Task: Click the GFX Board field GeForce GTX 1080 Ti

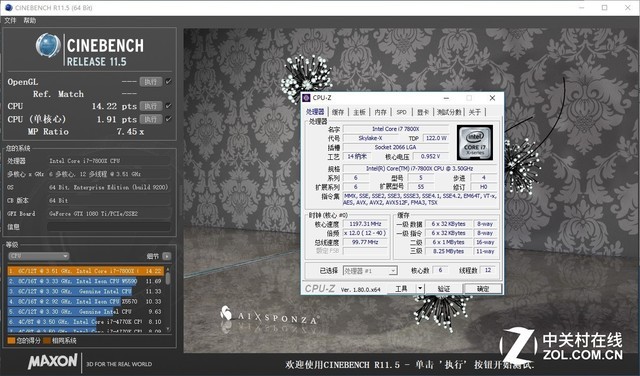Action: coord(109,214)
